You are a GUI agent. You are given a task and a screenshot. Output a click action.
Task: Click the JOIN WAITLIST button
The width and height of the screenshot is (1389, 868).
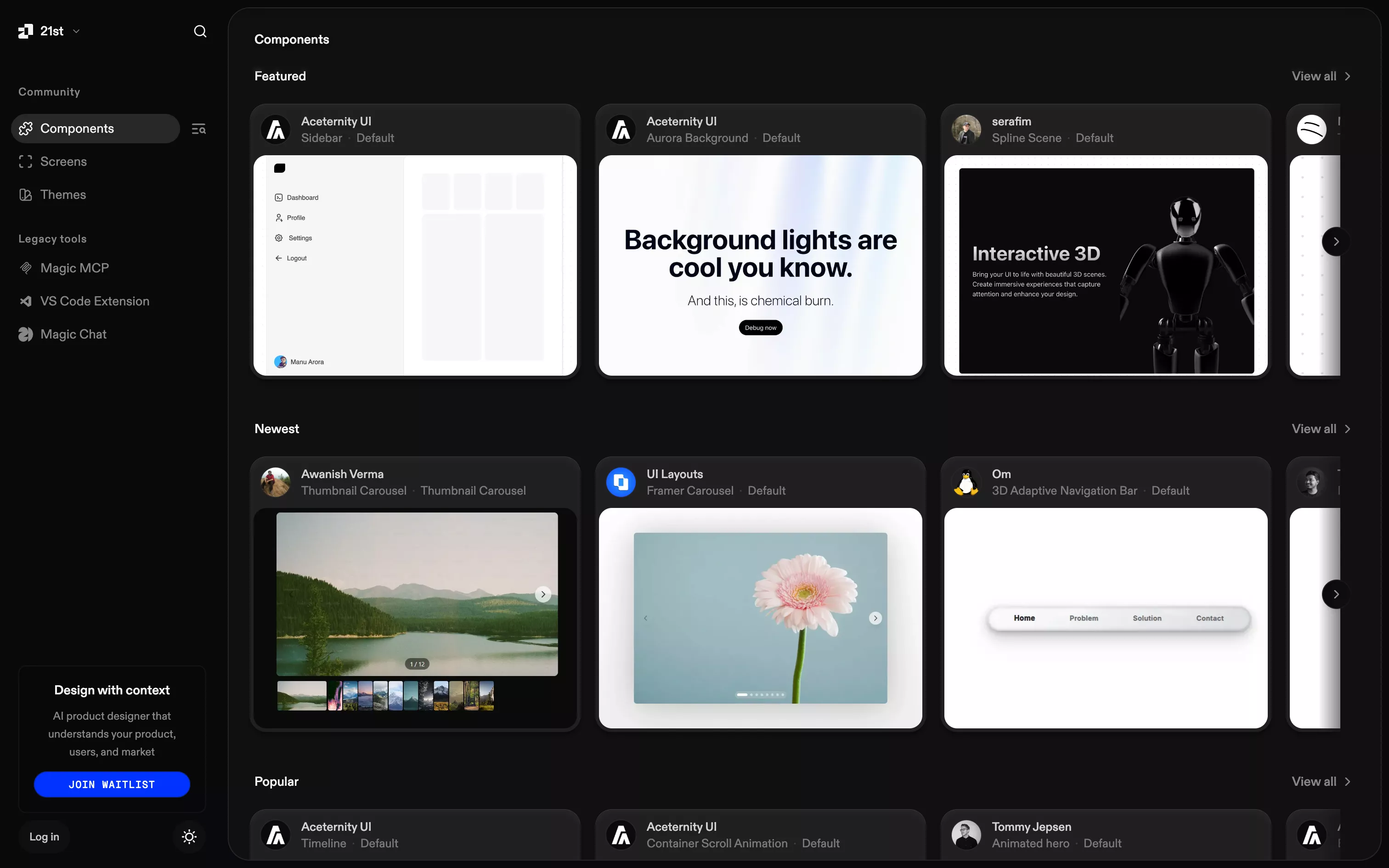pyautogui.click(x=112, y=784)
